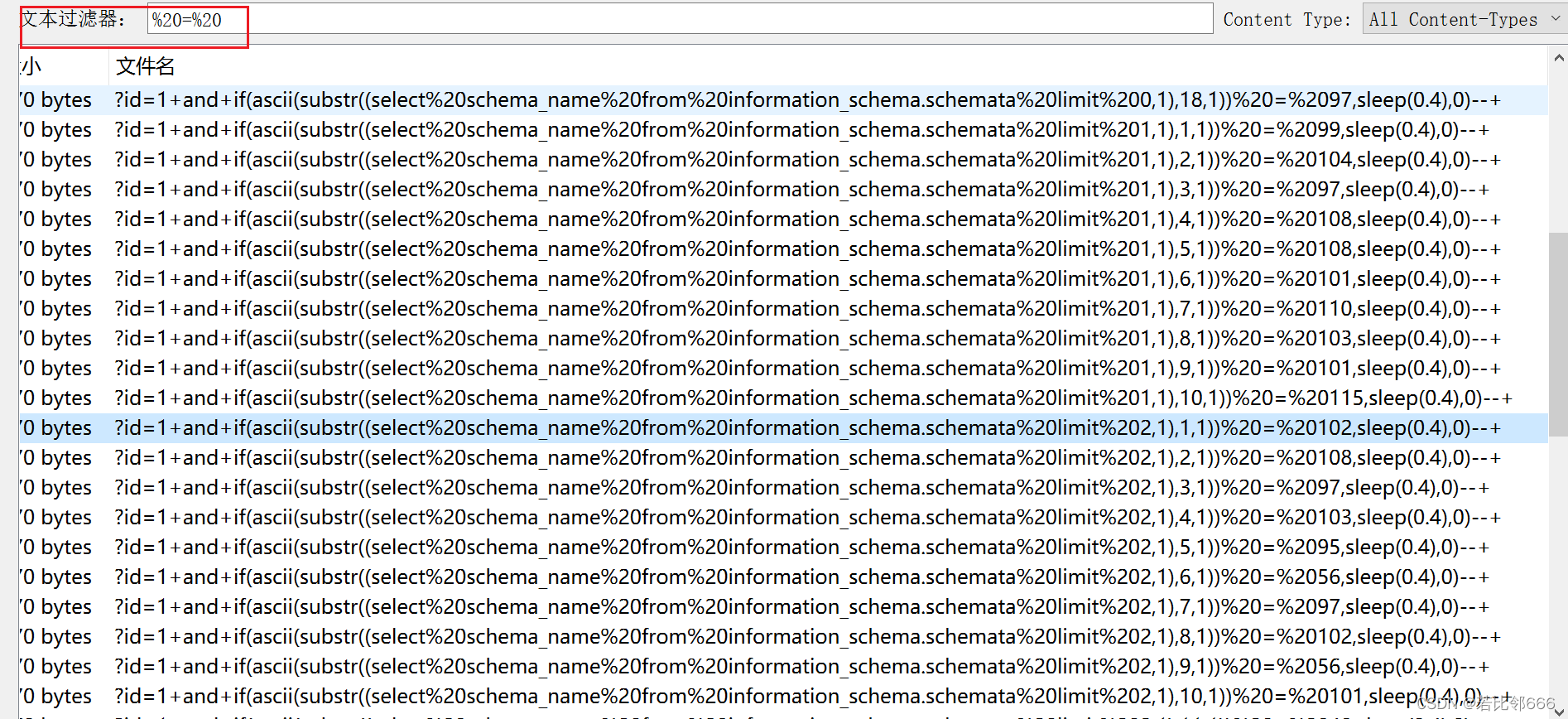1568x719 pixels.
Task: Select row with limit 1,1),9,1)) =101
Action: [783, 369]
